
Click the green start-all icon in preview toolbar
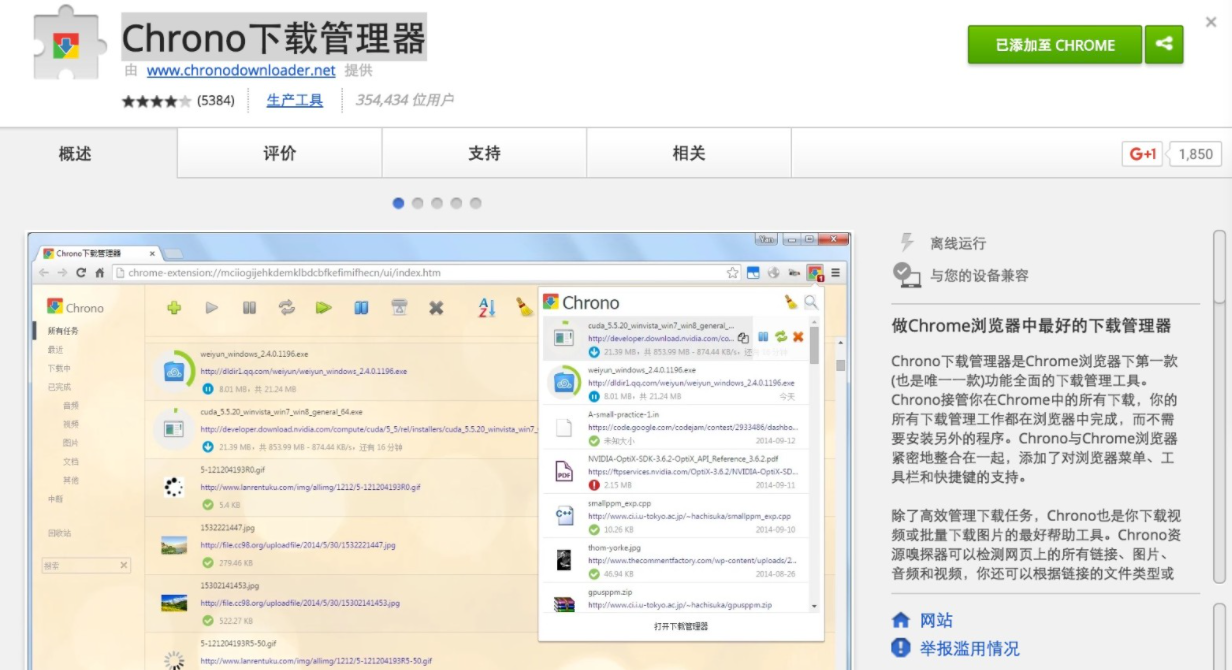click(324, 307)
